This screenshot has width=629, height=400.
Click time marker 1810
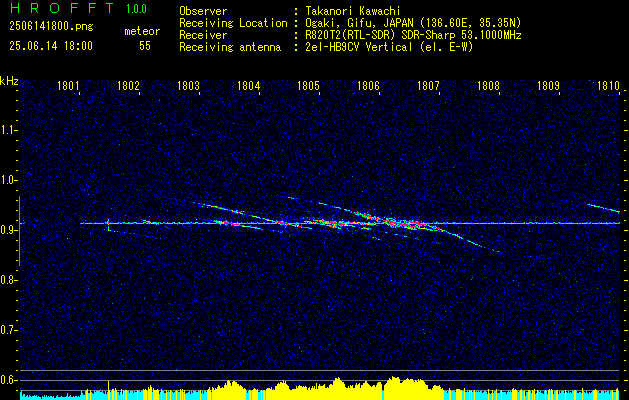pyautogui.click(x=608, y=85)
